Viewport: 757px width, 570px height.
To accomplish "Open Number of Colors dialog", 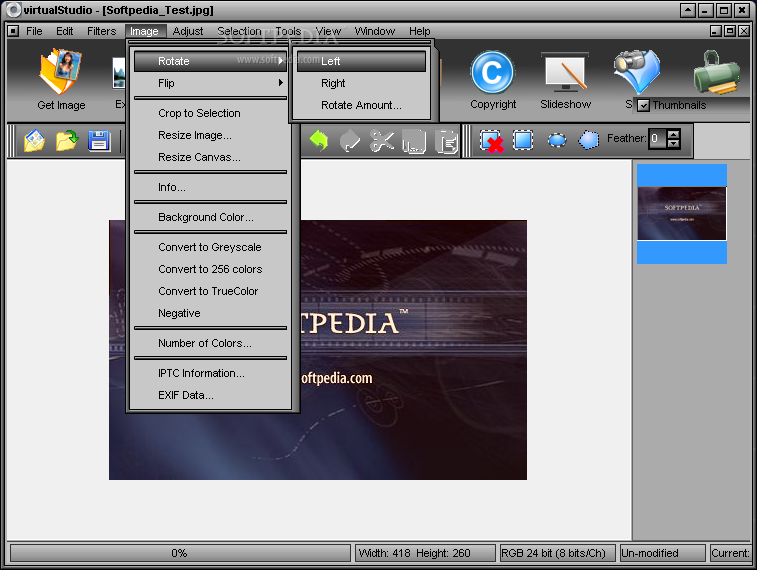I will point(210,343).
